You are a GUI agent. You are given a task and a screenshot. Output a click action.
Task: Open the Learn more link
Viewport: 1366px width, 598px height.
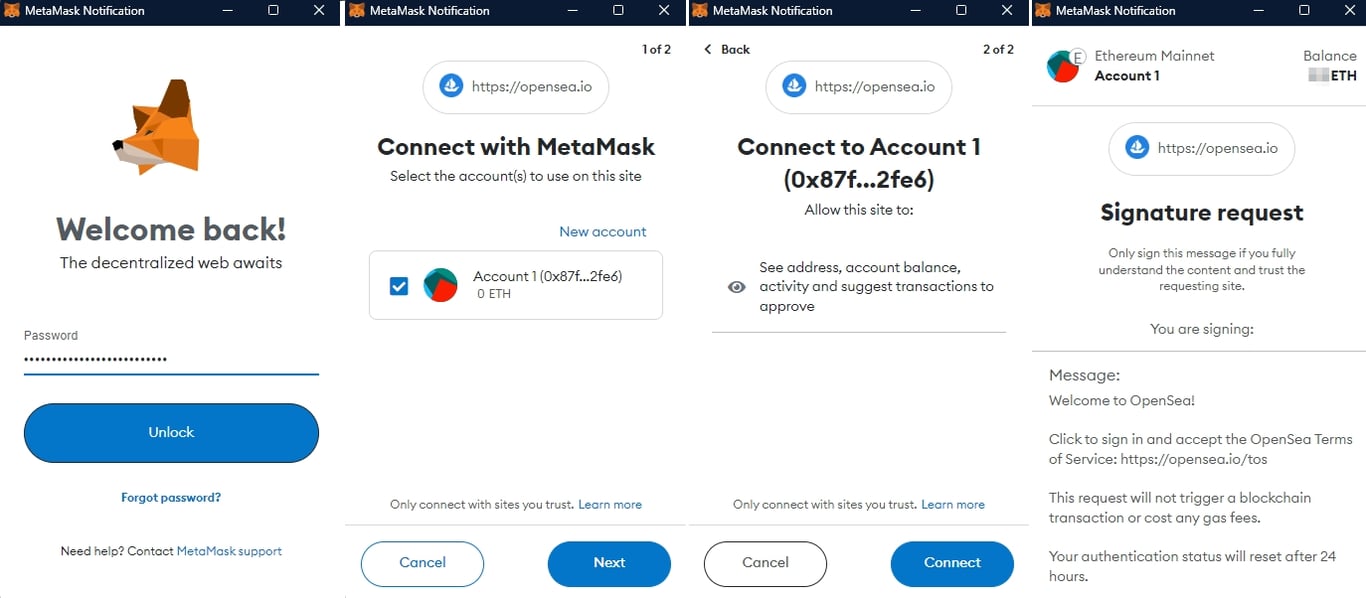click(x=610, y=504)
